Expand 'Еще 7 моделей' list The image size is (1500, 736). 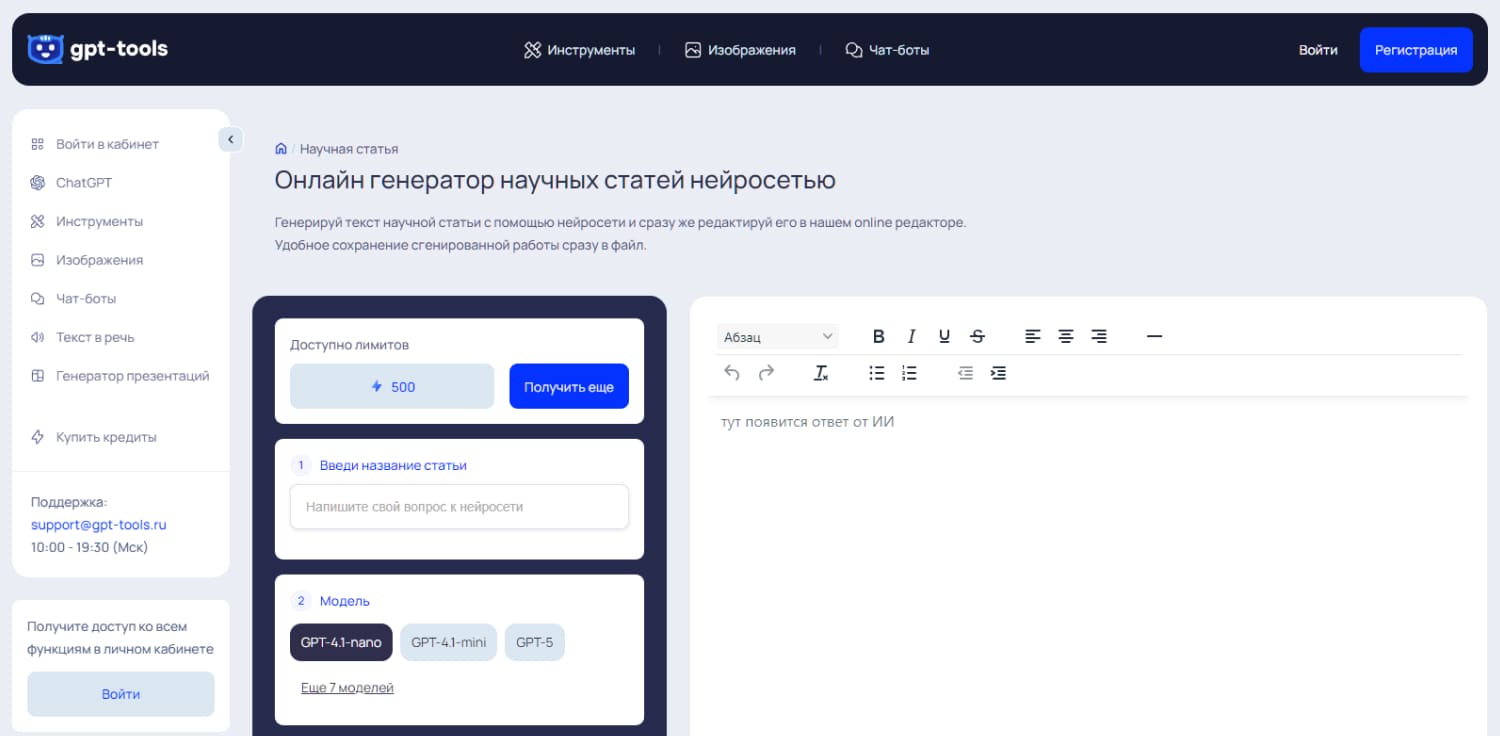[347, 687]
